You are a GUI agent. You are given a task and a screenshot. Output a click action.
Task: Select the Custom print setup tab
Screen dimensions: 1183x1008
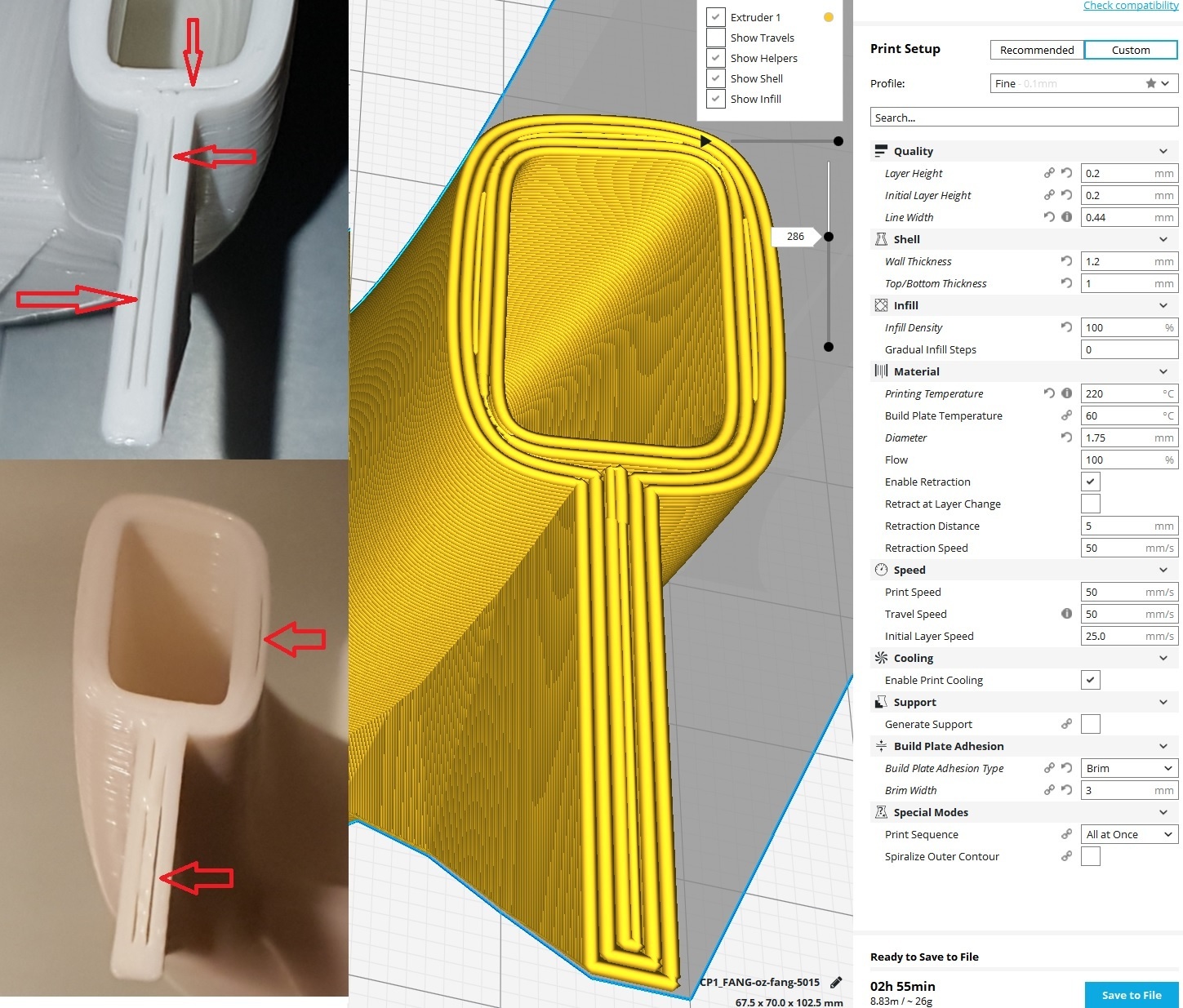point(1131,50)
